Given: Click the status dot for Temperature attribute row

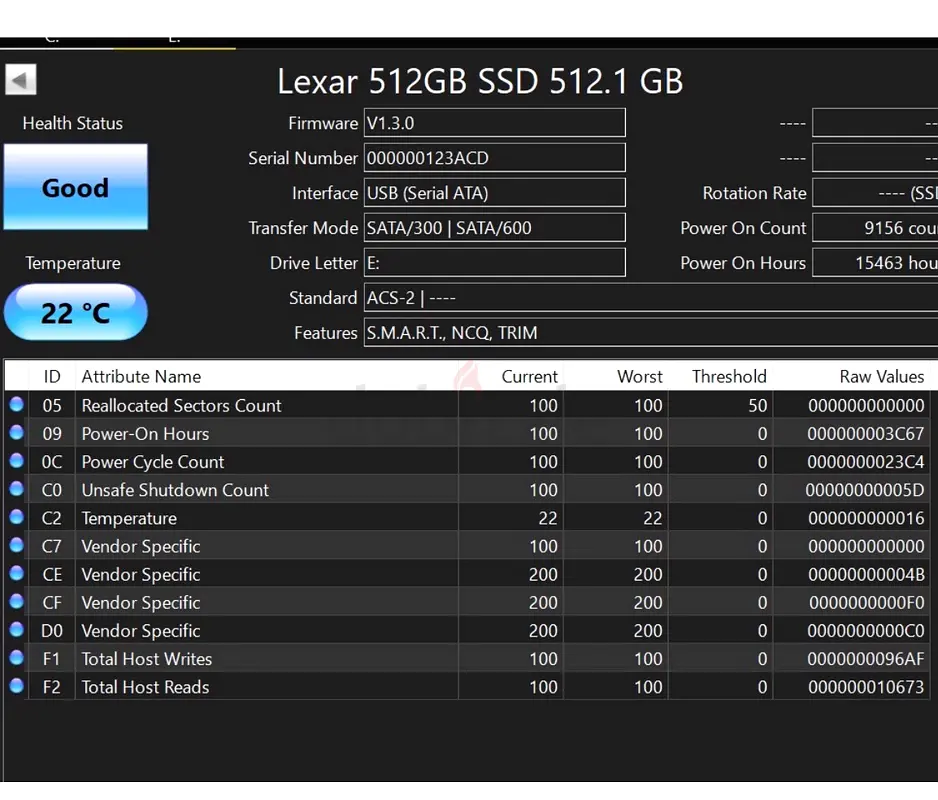Looking at the screenshot, I should pyautogui.click(x=17, y=517).
